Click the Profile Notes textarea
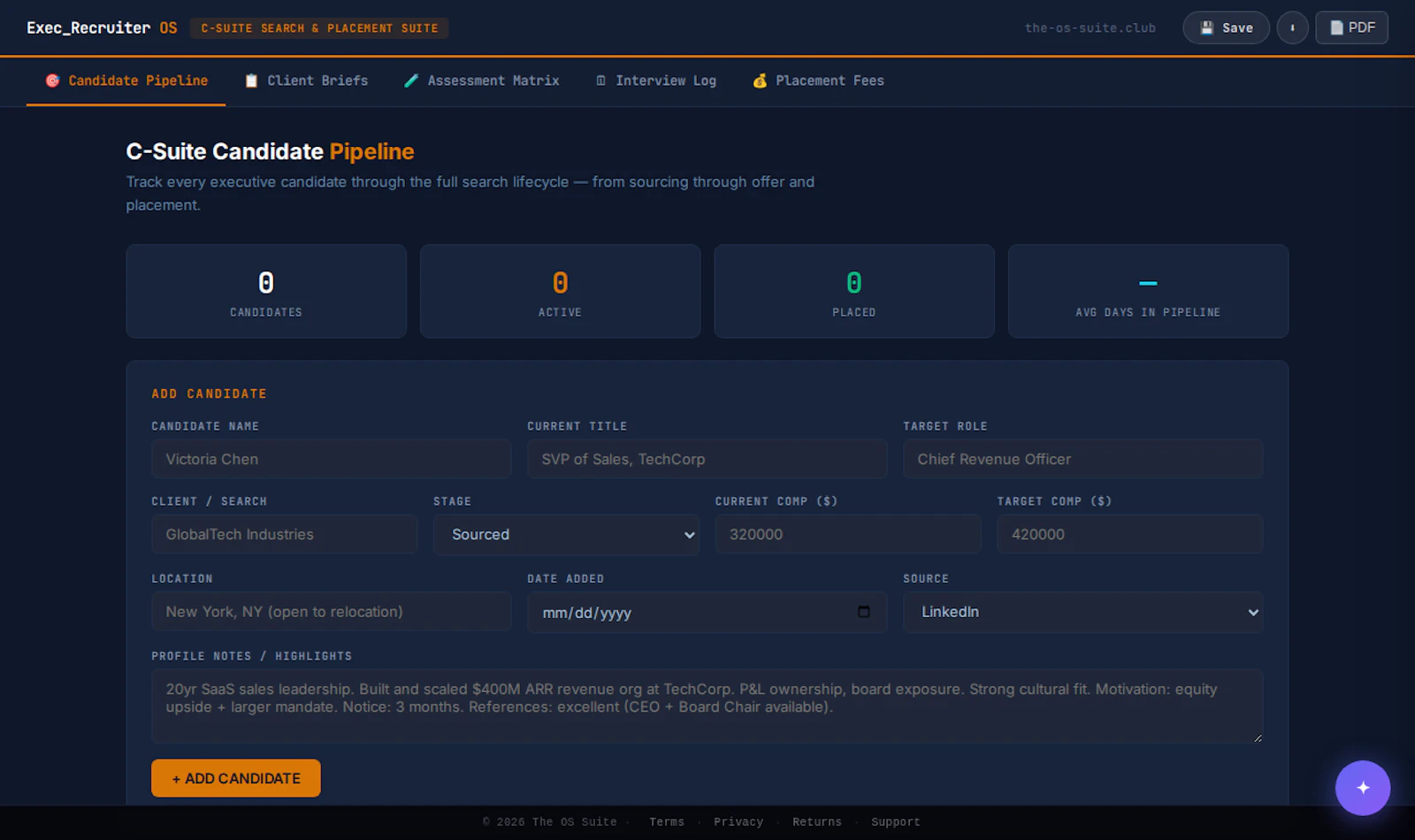1415x840 pixels. coord(707,706)
